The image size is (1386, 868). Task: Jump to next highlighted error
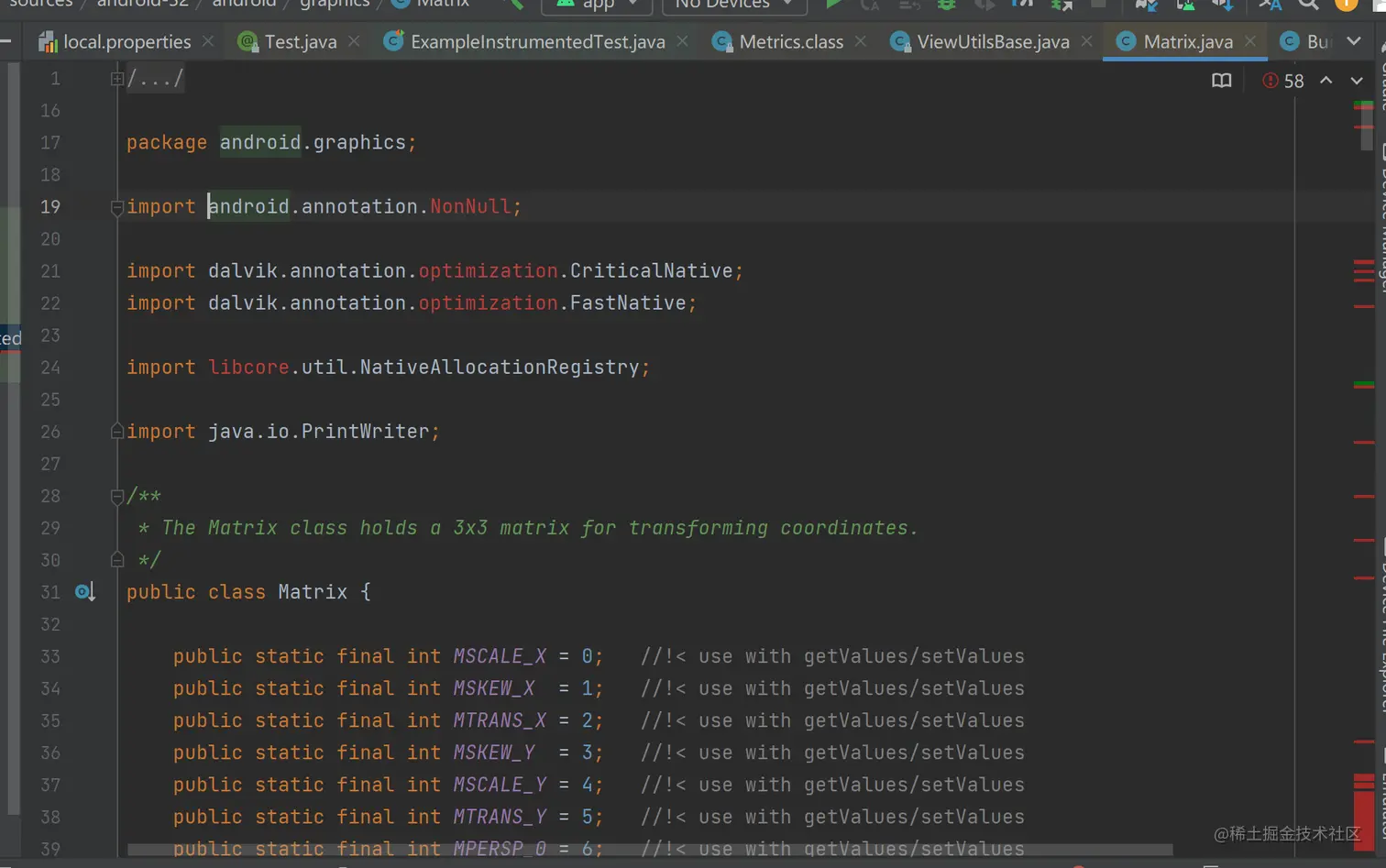(1357, 81)
